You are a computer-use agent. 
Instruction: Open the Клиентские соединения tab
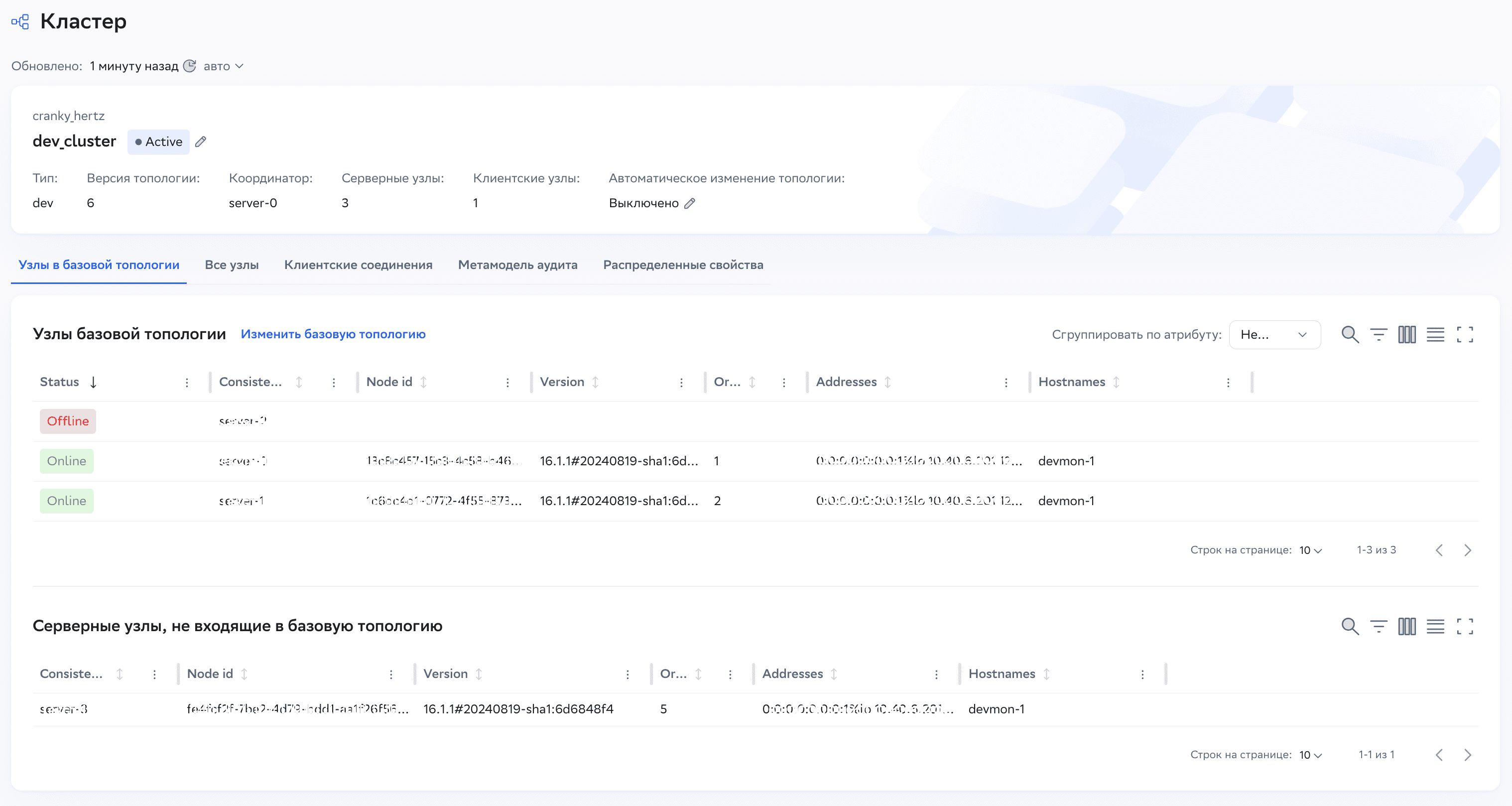(358, 265)
